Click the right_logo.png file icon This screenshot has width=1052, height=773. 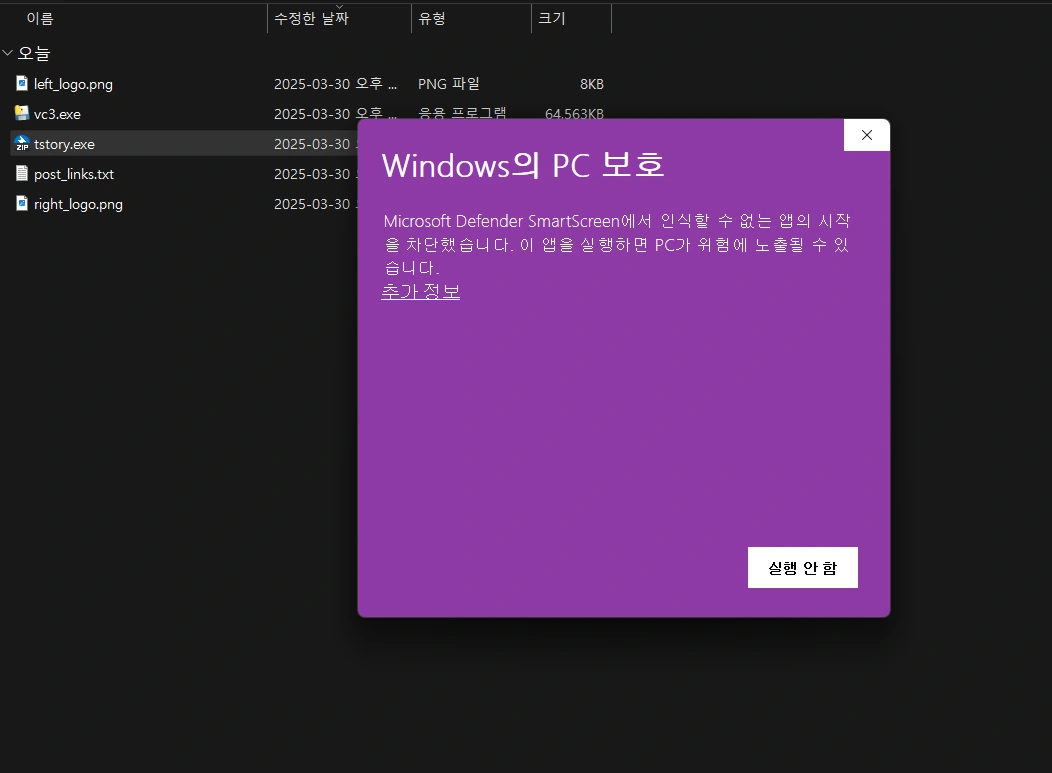(22, 203)
